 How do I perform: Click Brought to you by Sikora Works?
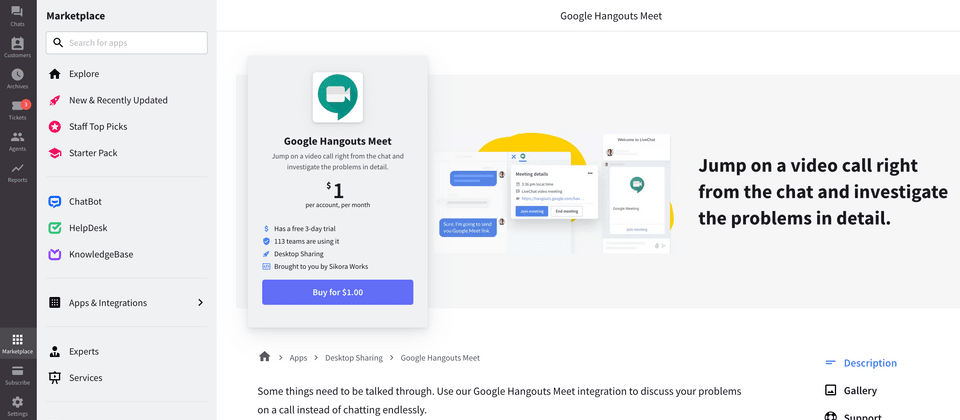click(x=321, y=266)
